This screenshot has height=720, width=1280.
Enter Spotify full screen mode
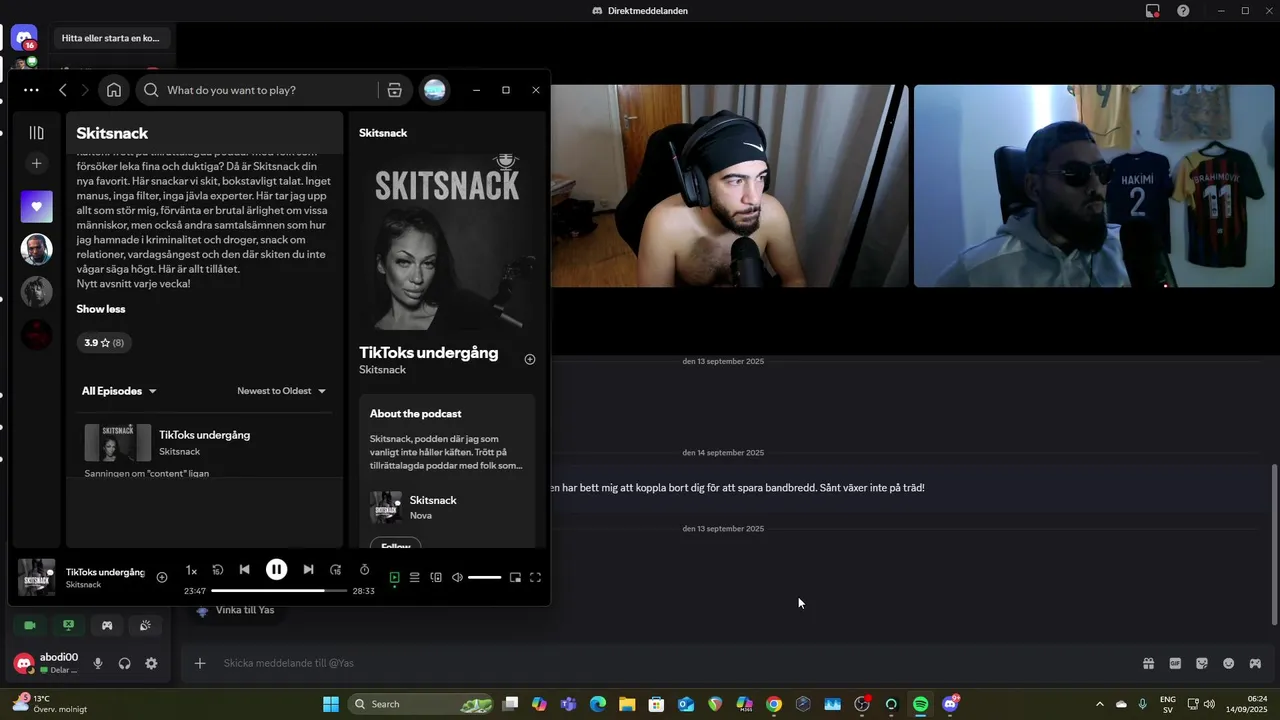tap(535, 577)
